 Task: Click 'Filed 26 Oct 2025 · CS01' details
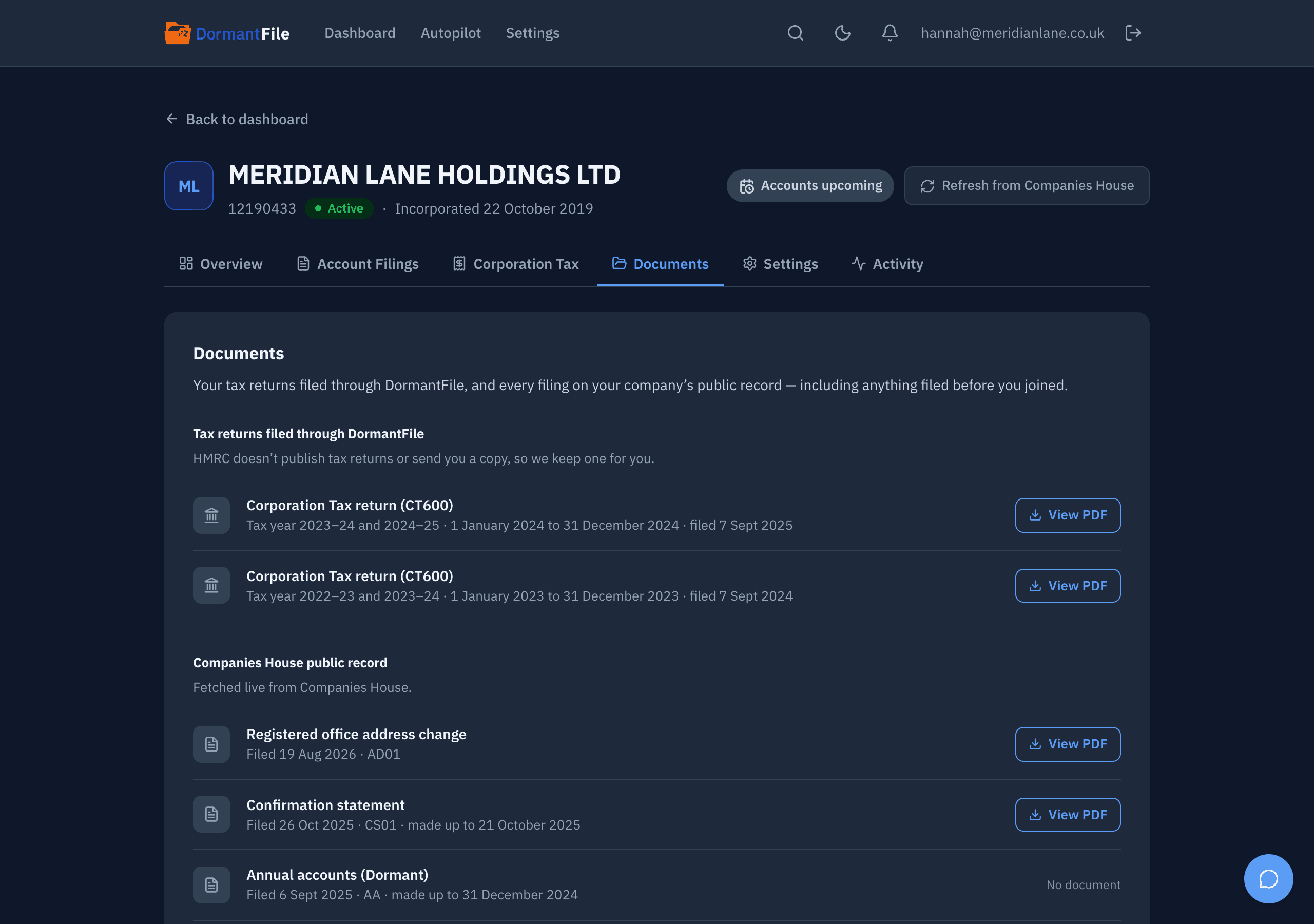413,825
